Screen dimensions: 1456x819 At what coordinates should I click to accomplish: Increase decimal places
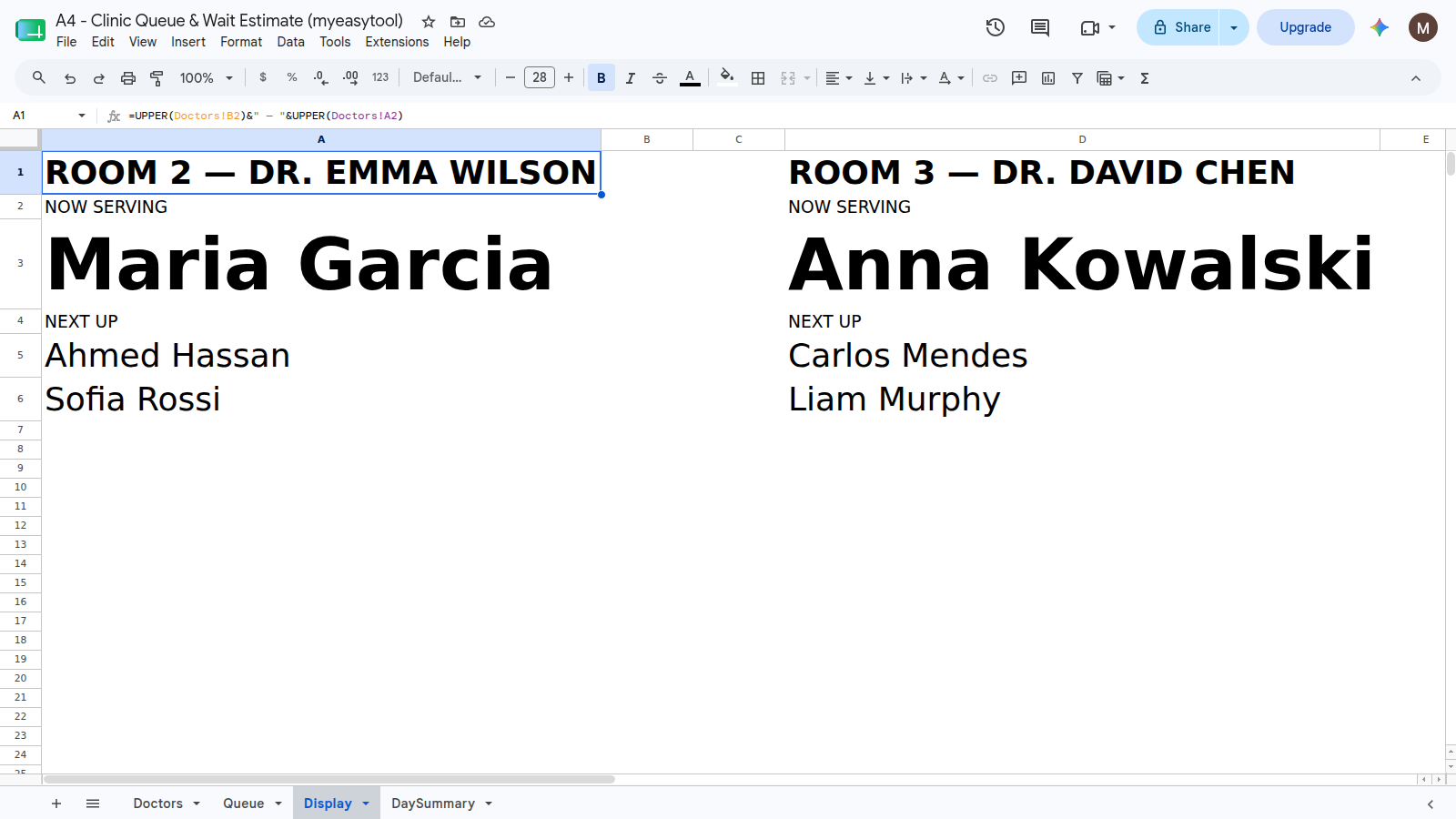[350, 78]
